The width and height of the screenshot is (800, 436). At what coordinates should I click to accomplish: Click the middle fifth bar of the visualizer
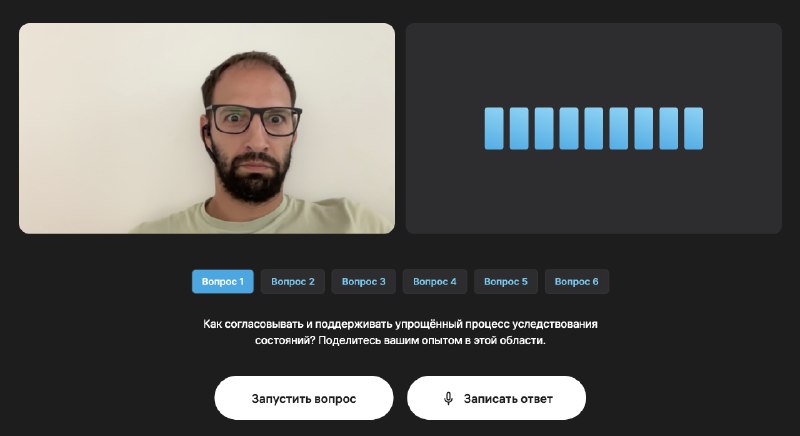pos(593,129)
